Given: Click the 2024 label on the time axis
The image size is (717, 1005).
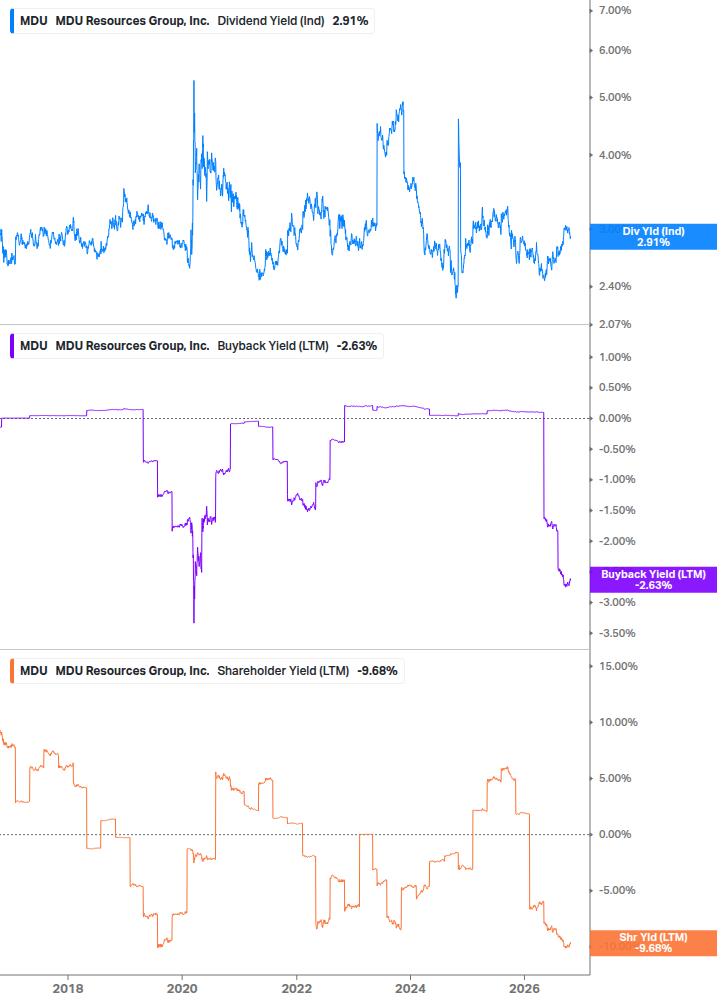Looking at the screenshot, I should pos(410,988).
